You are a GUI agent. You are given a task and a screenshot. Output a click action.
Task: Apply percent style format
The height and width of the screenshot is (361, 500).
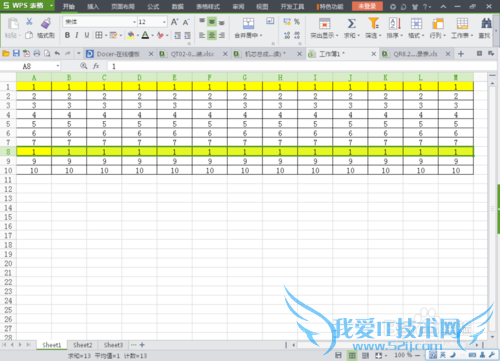(297, 22)
